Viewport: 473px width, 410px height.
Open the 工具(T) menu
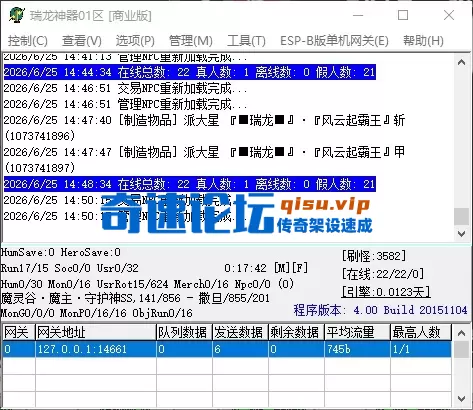pyautogui.click(x=246, y=41)
